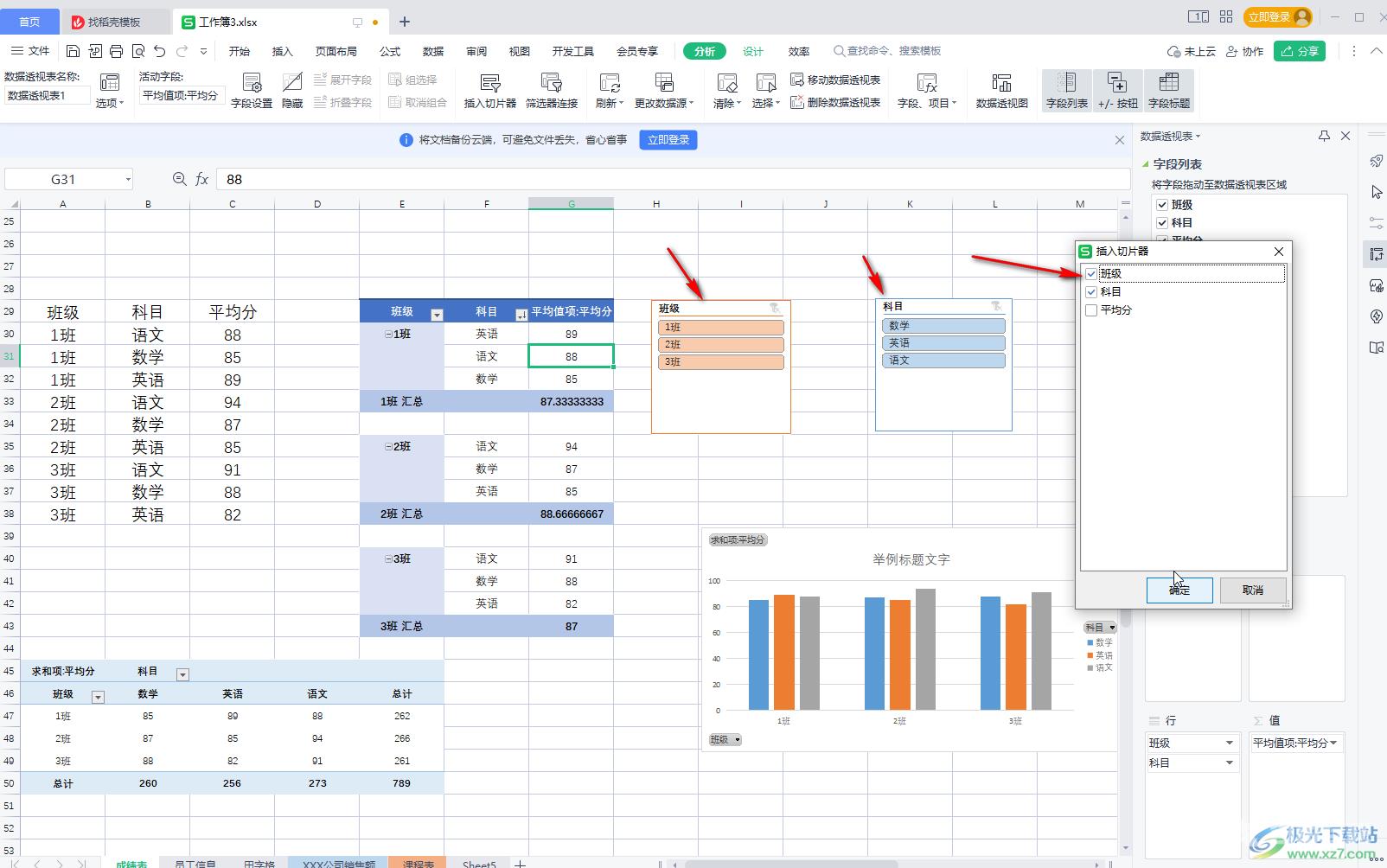
Task: Open 平均值项:平均分 dropdown in Values area
Action: (x=1333, y=744)
